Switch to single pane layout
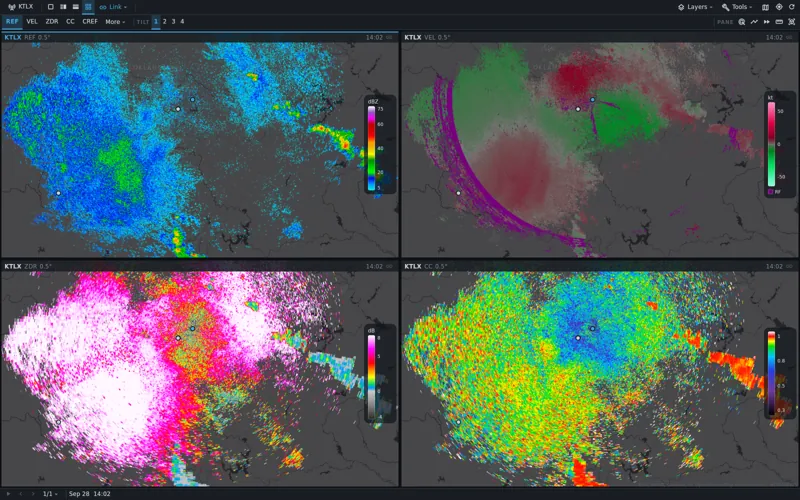 point(51,7)
